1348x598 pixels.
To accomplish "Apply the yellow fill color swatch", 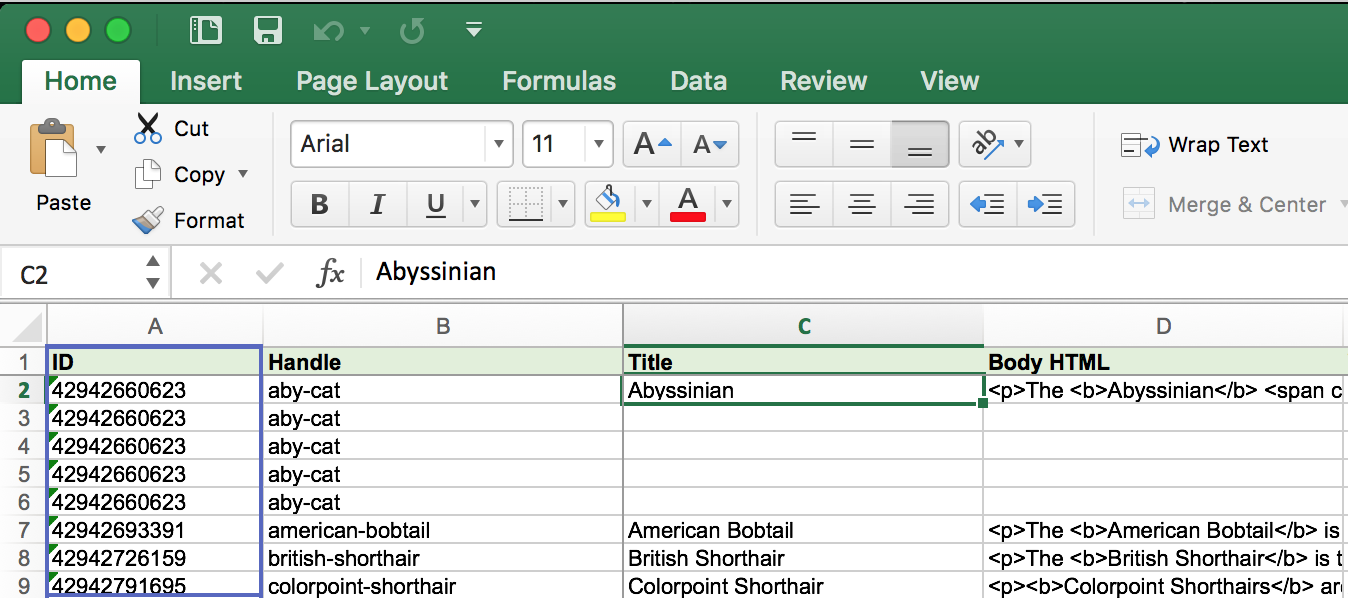I will (608, 205).
